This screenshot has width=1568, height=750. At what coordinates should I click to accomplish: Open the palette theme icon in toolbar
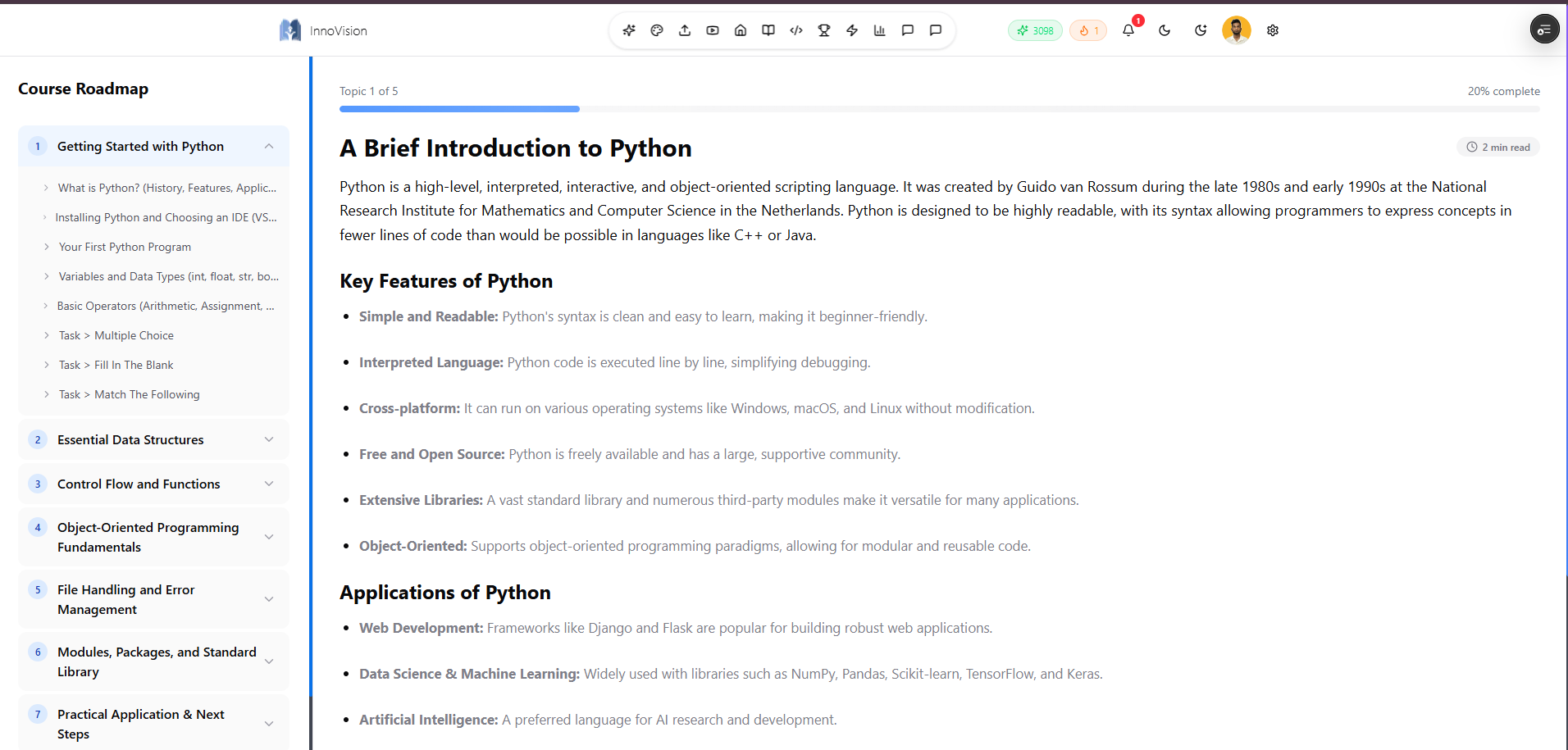click(657, 30)
